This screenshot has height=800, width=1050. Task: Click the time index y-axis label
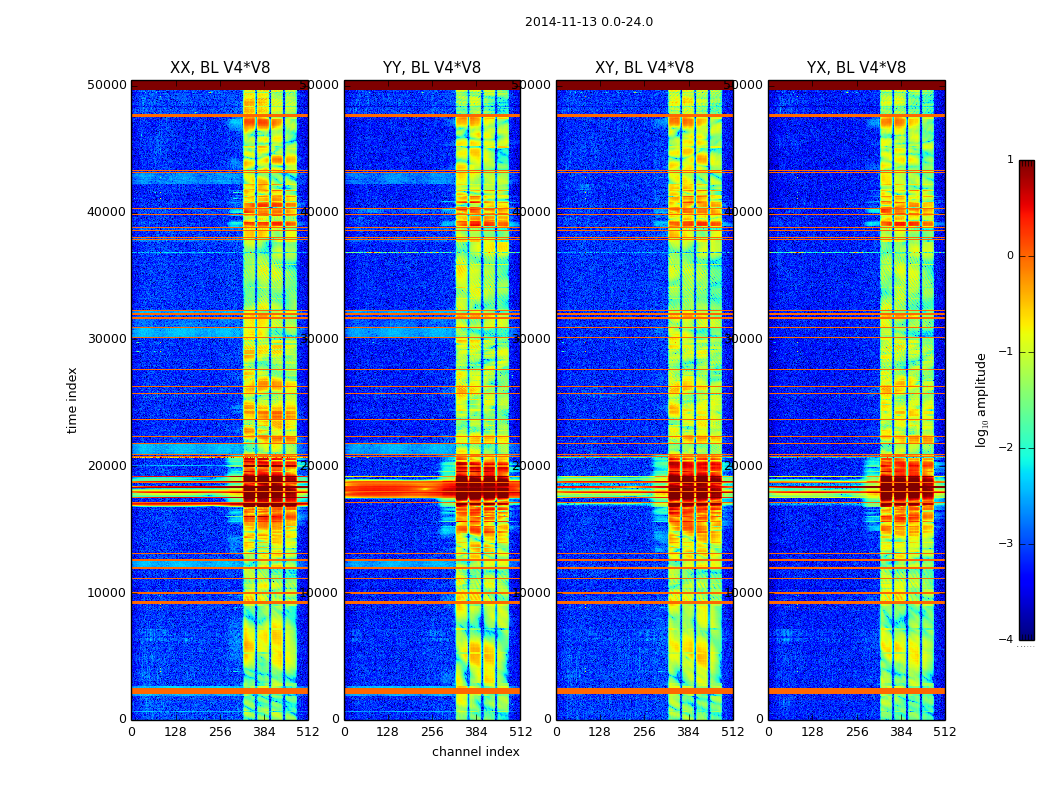pyautogui.click(x=72, y=400)
